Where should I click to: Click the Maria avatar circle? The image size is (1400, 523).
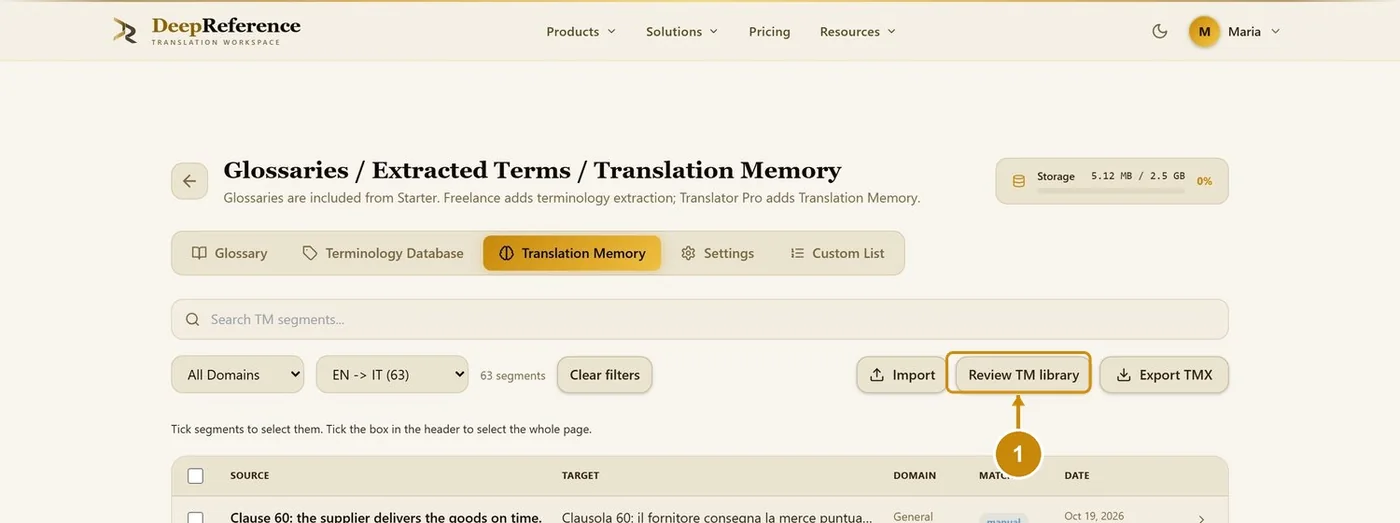point(1204,31)
